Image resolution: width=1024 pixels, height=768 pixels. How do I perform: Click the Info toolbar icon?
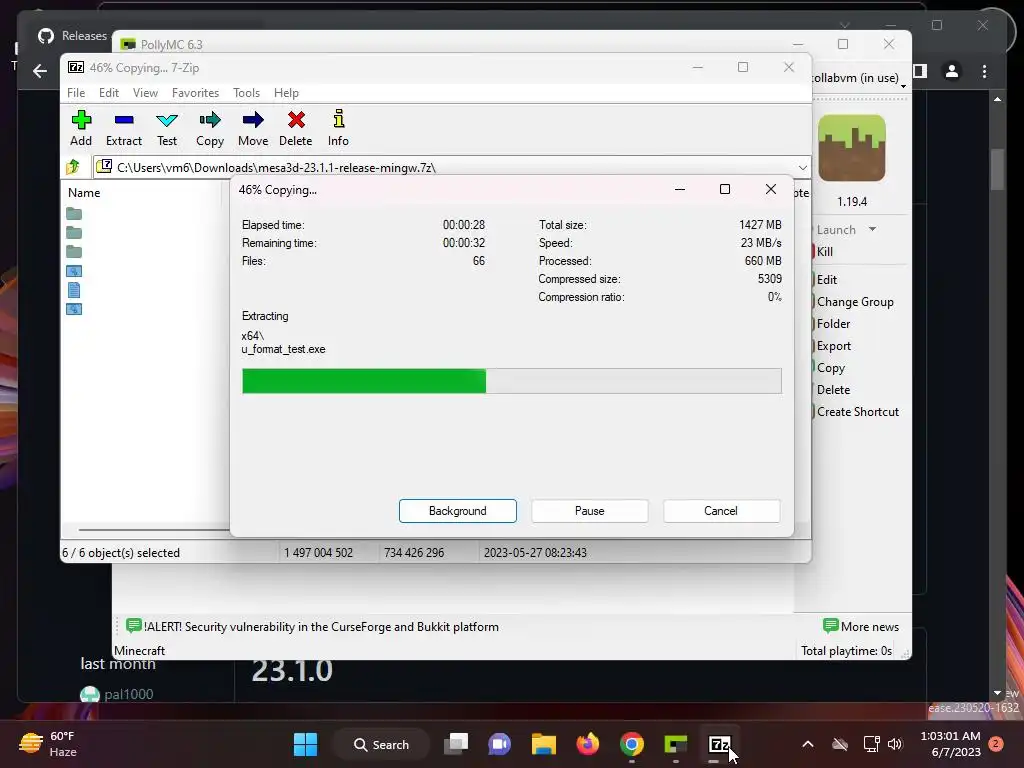pos(338,128)
